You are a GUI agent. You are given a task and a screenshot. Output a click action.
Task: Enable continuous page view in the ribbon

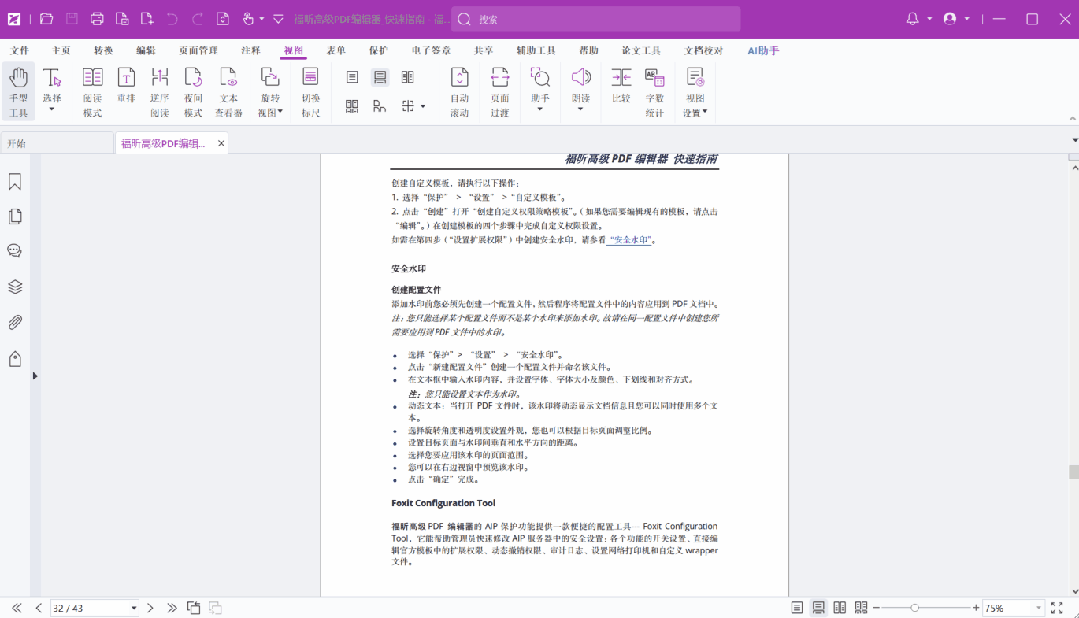pos(380,77)
